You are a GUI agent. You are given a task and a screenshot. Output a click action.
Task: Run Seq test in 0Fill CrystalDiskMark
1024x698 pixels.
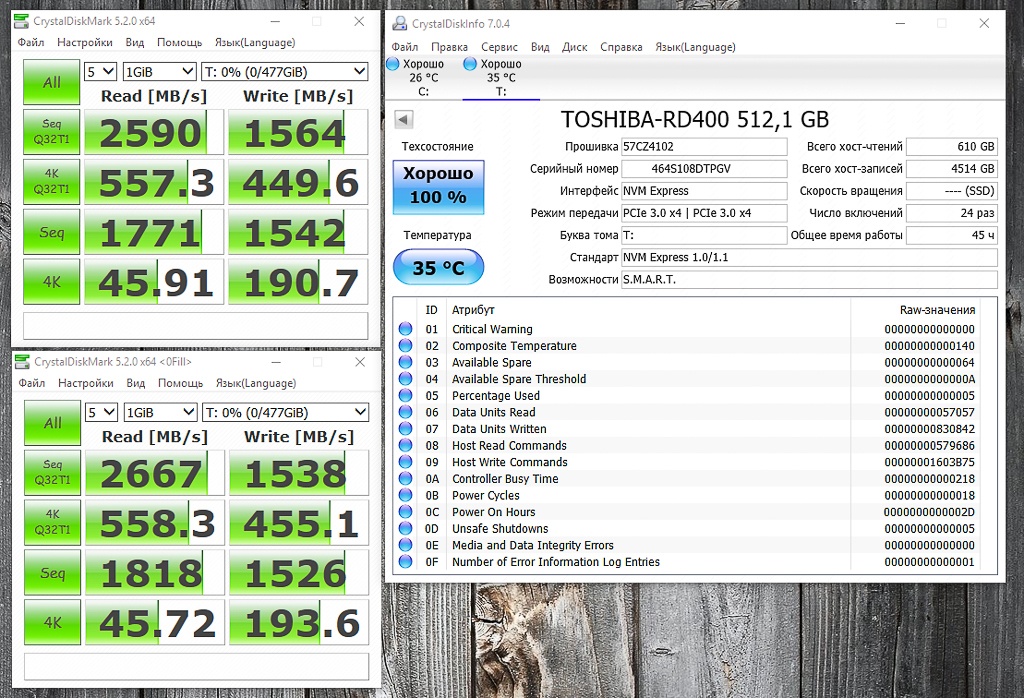click(52, 573)
